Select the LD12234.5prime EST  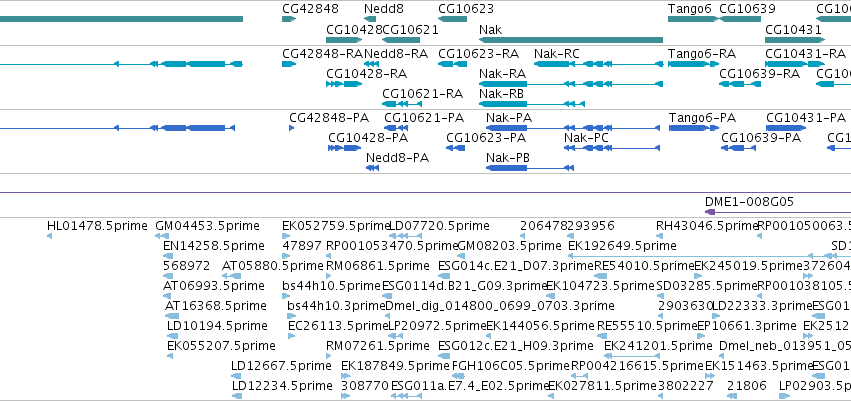coord(237,396)
